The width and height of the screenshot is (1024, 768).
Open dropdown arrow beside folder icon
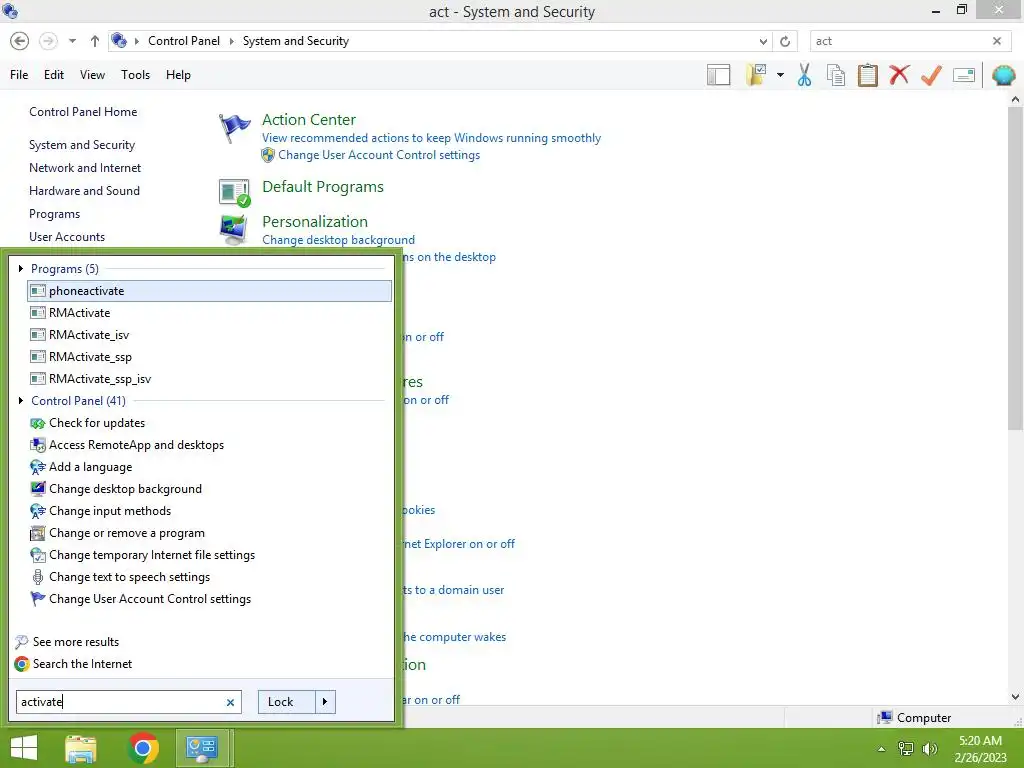780,75
